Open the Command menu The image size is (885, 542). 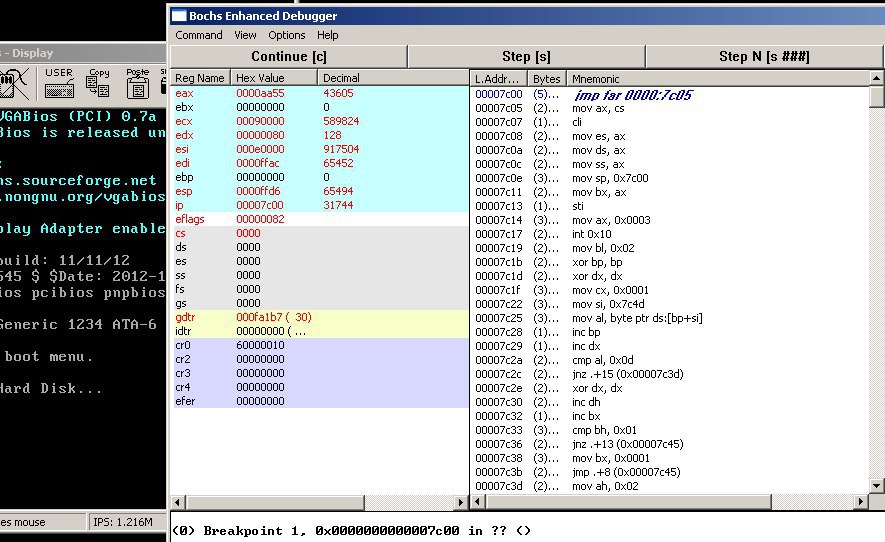tap(199, 35)
